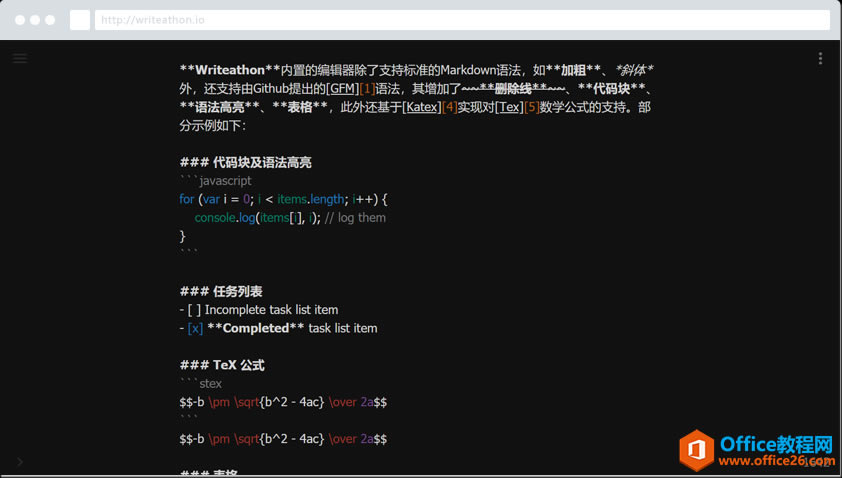This screenshot has width=842, height=478.
Task: Click the italic *斜体* text
Action: [x=634, y=70]
